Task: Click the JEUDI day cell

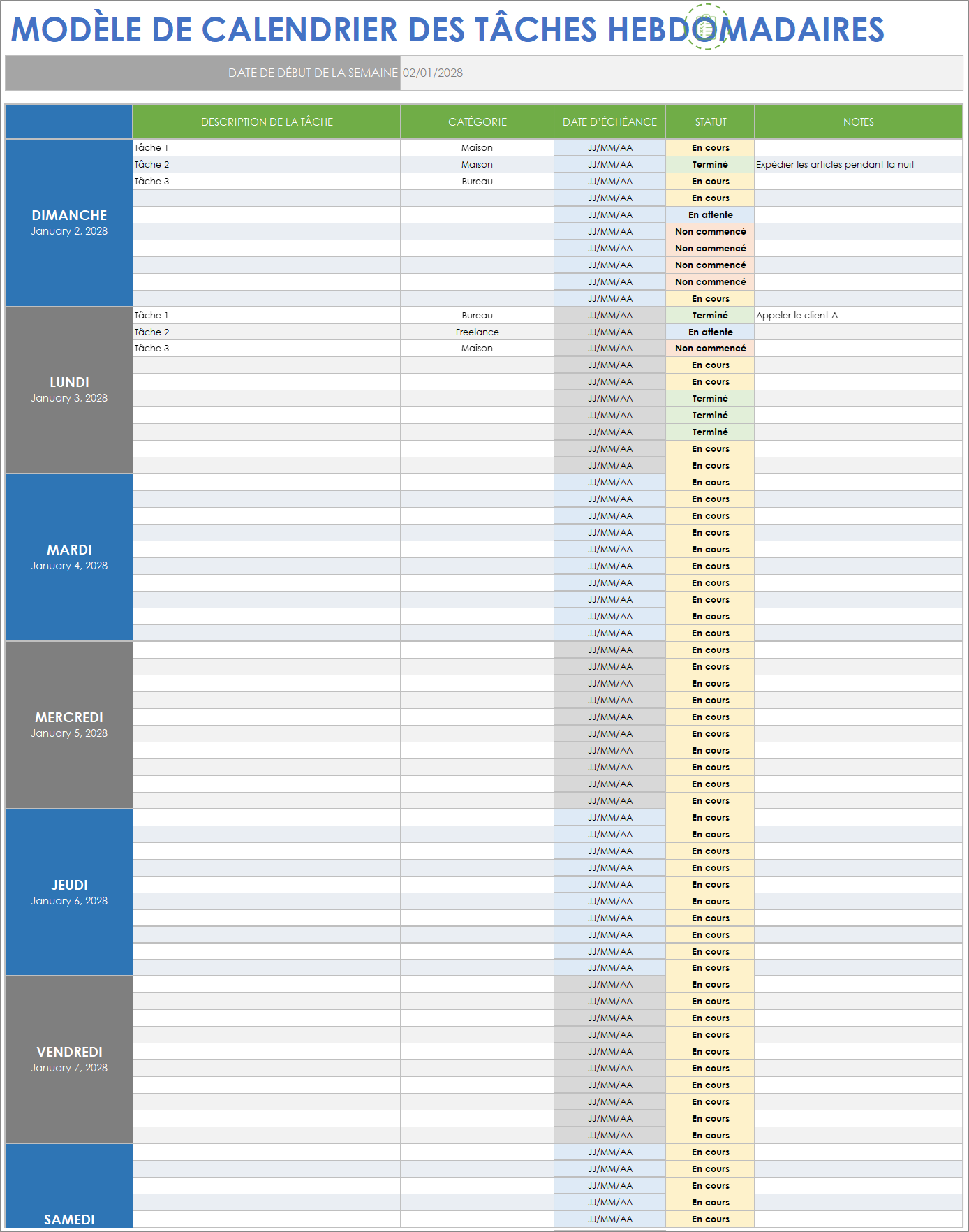Action: [69, 892]
